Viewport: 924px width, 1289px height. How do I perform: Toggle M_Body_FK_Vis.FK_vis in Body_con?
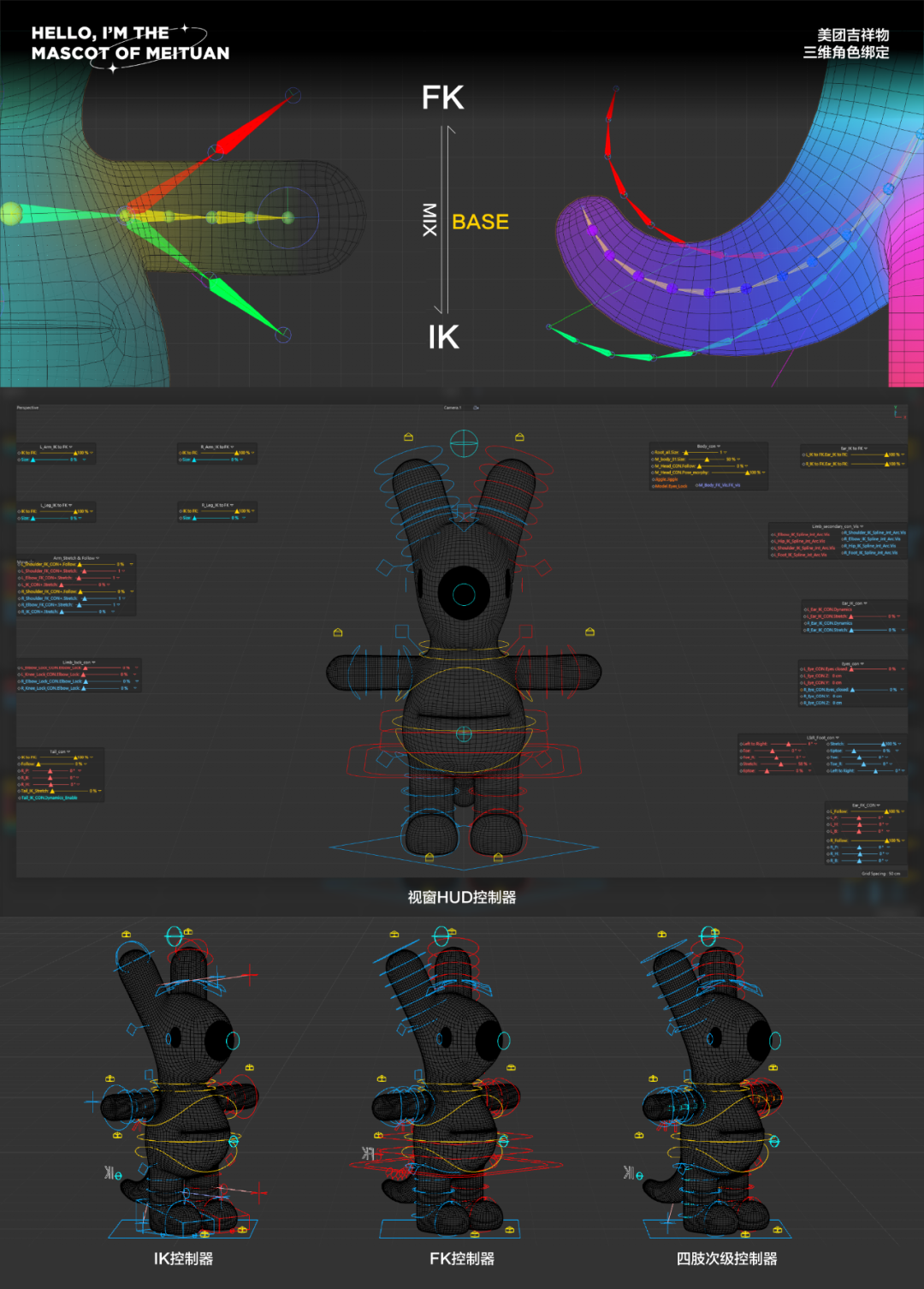718,485
